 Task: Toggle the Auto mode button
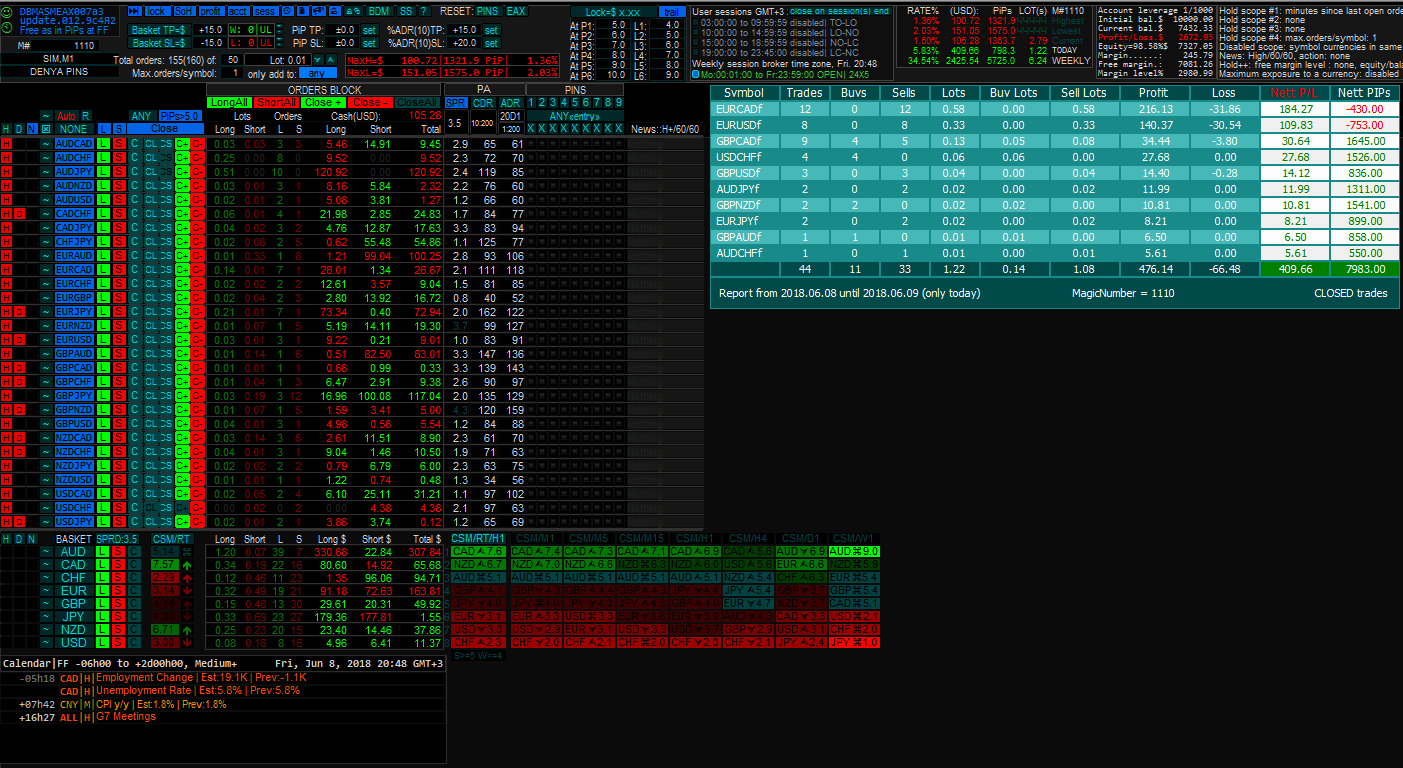pos(66,116)
